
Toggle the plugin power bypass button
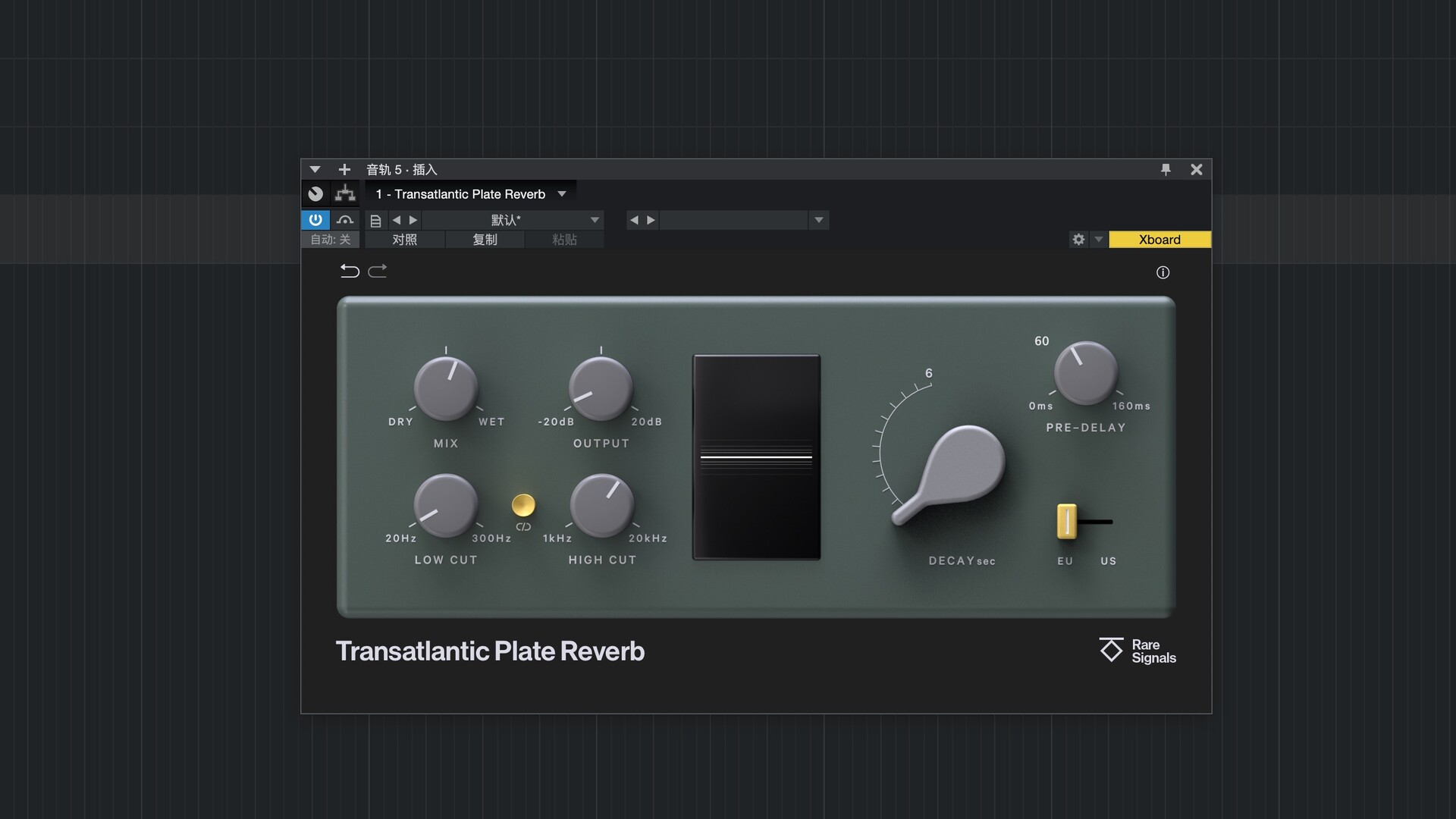click(315, 220)
